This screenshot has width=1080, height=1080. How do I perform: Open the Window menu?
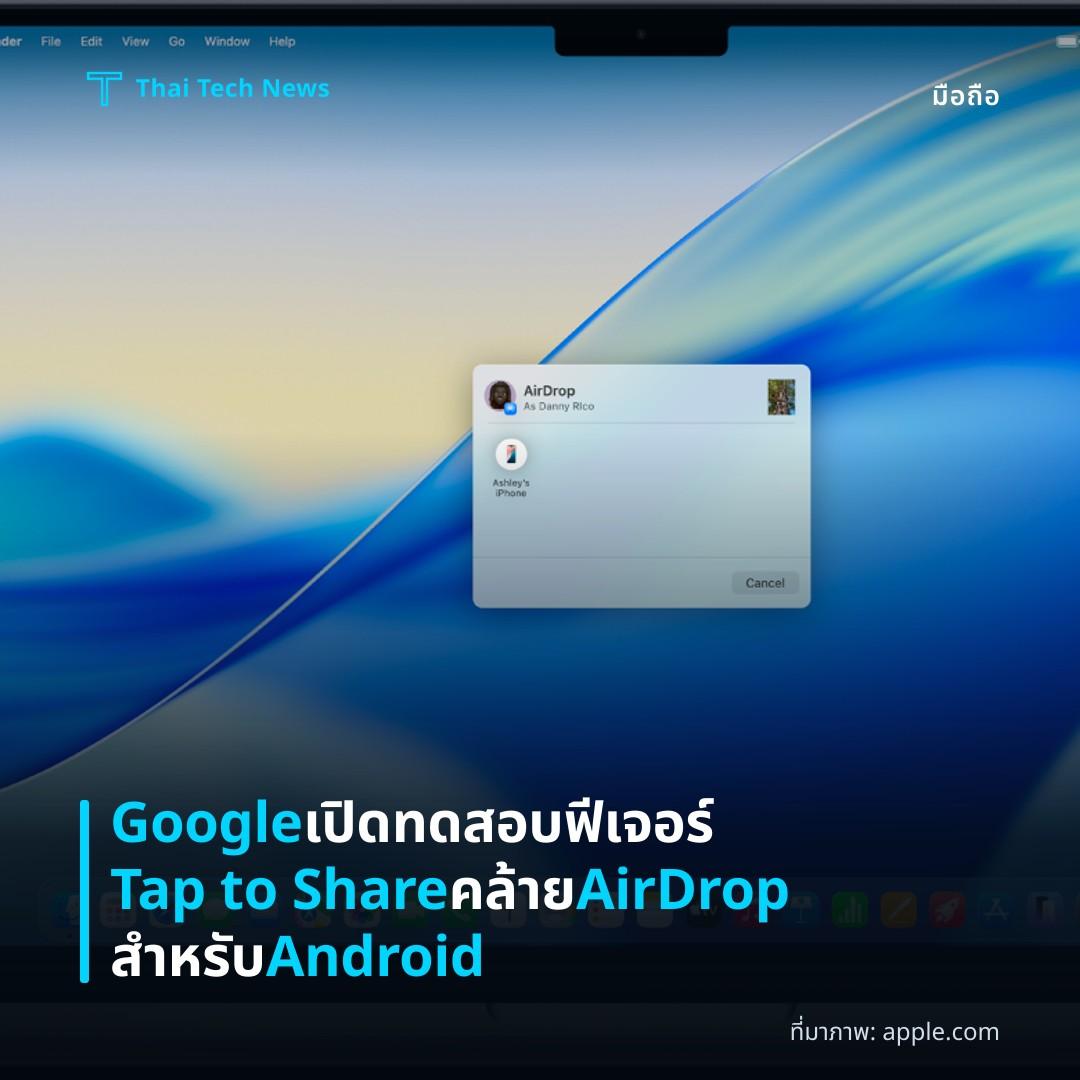pos(227,42)
